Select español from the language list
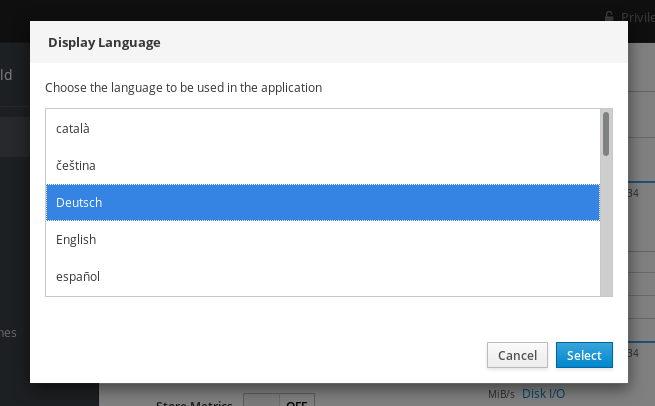The width and height of the screenshot is (655, 406). point(323,276)
